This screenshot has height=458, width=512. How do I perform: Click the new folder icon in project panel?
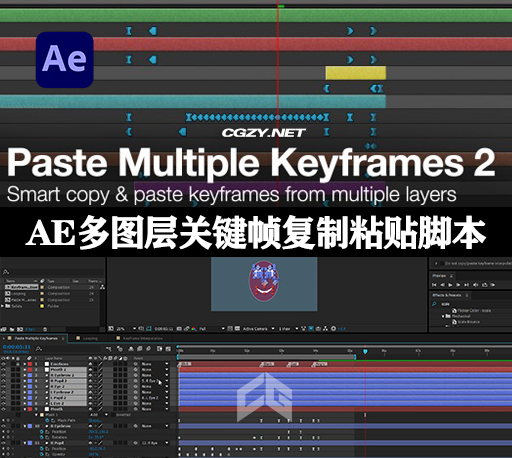(12, 329)
